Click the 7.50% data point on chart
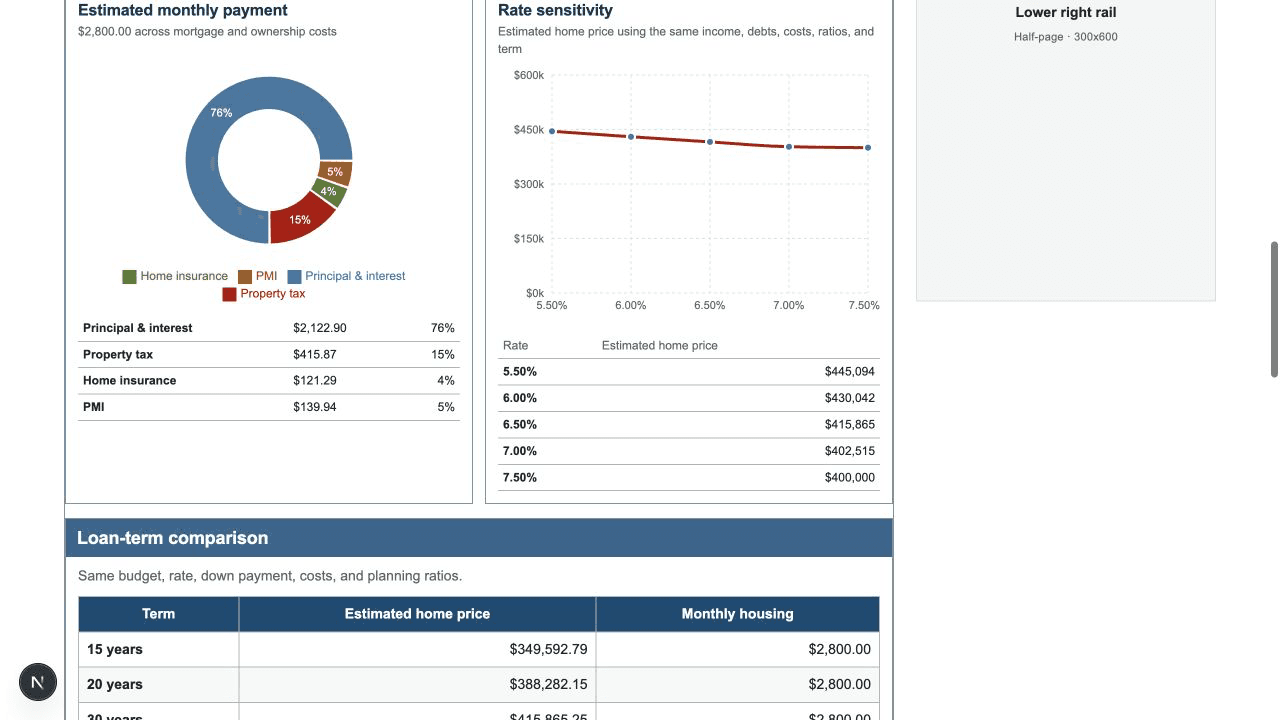 pos(868,148)
